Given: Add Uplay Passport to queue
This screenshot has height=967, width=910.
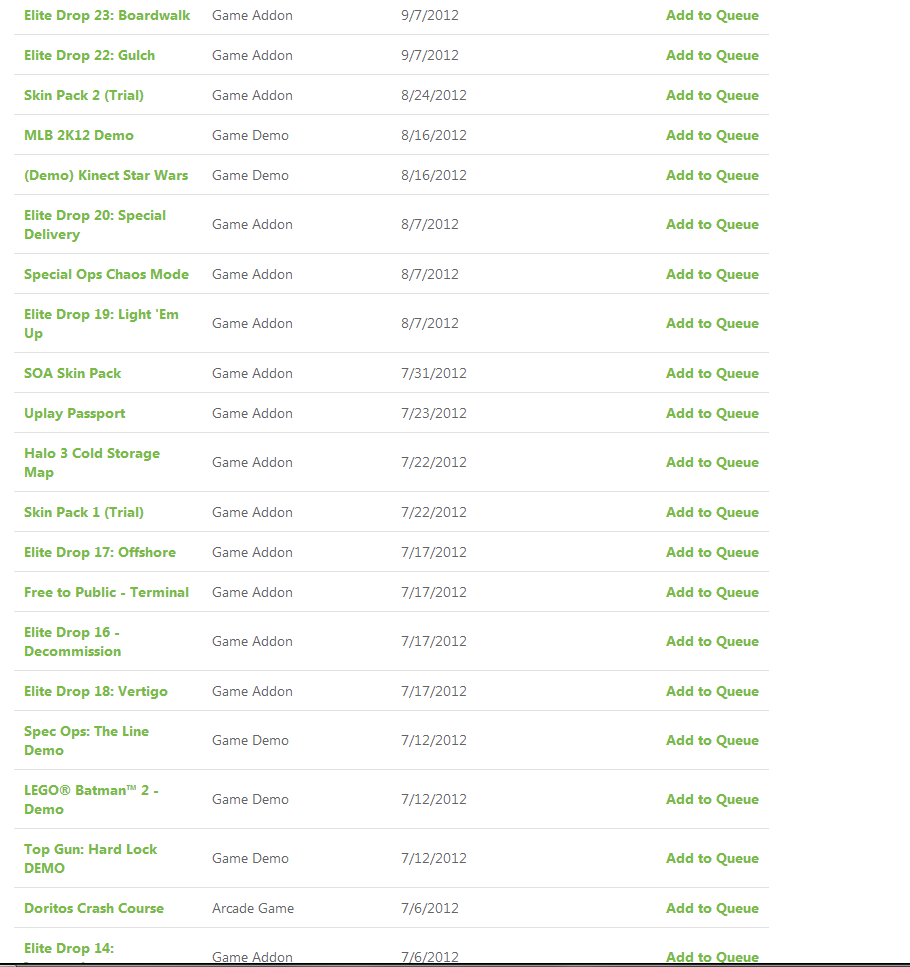Looking at the screenshot, I should tap(712, 414).
